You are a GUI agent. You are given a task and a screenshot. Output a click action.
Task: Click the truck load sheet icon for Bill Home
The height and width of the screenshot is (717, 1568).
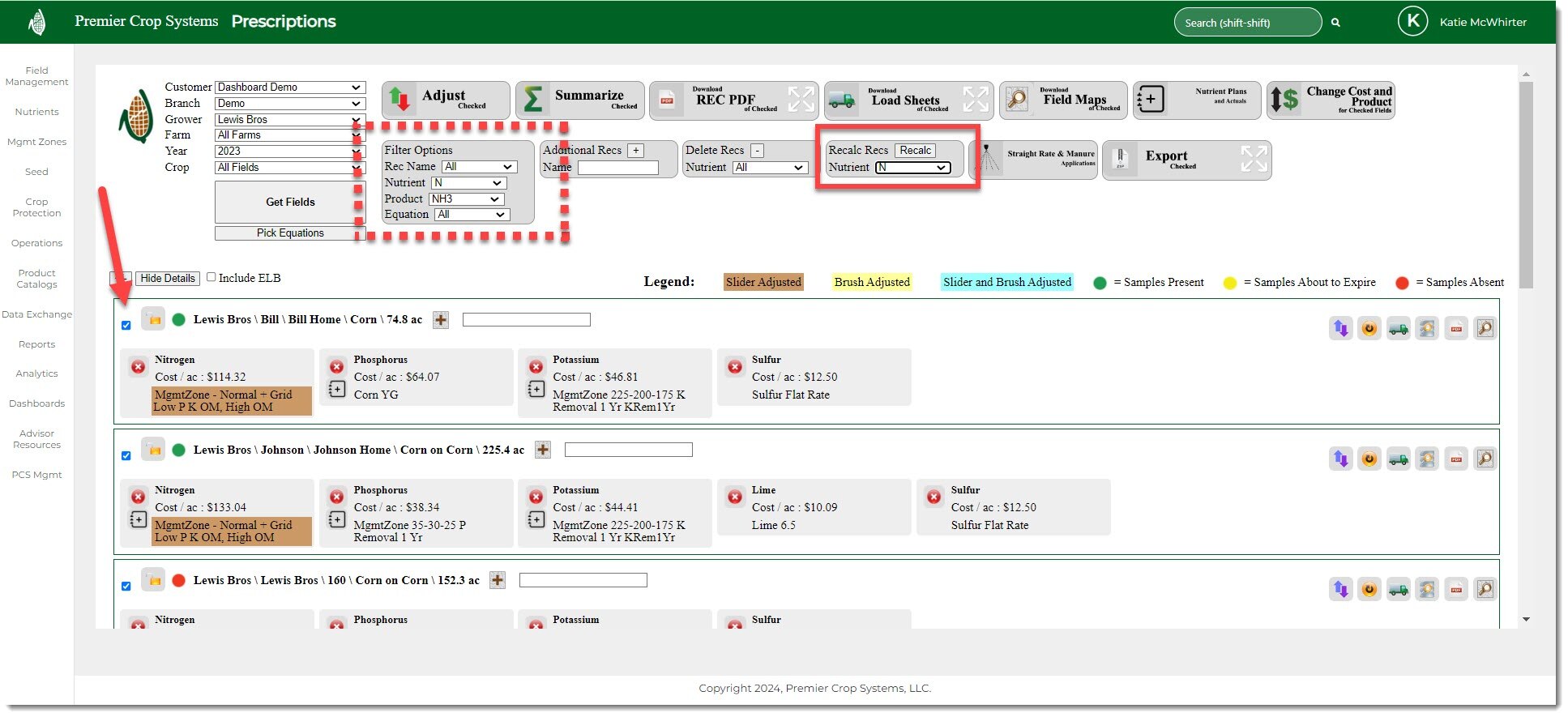click(x=1398, y=329)
